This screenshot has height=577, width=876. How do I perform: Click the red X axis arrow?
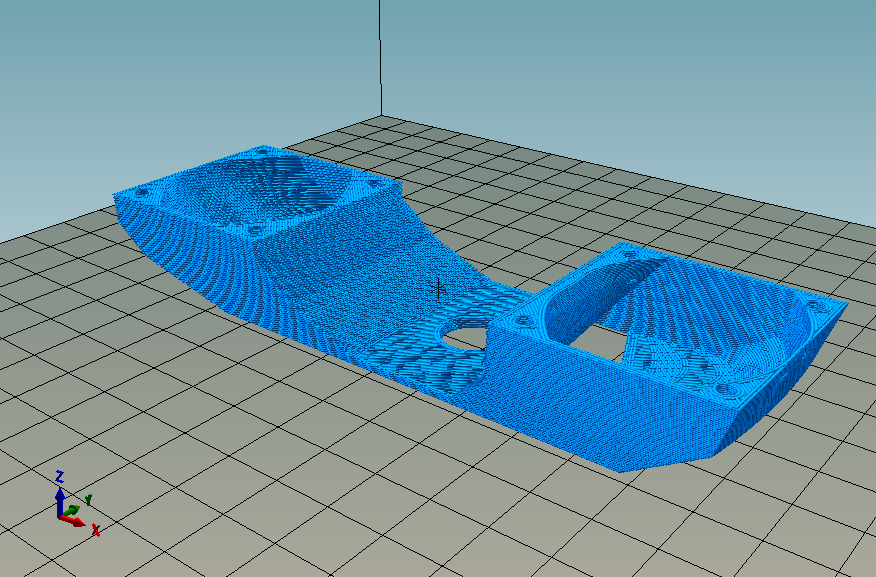coord(76,520)
